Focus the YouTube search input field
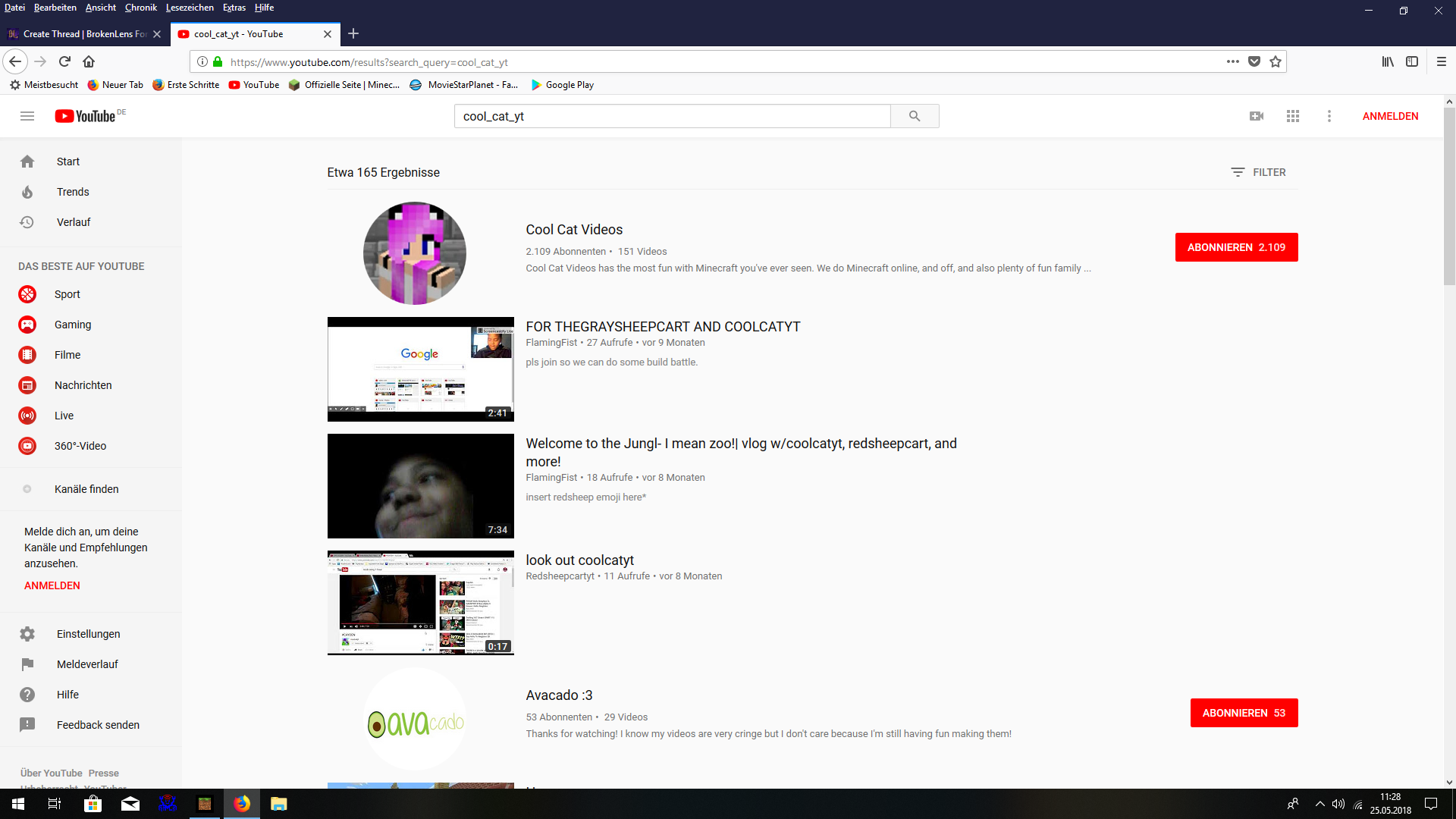The image size is (1456, 819). [x=672, y=116]
